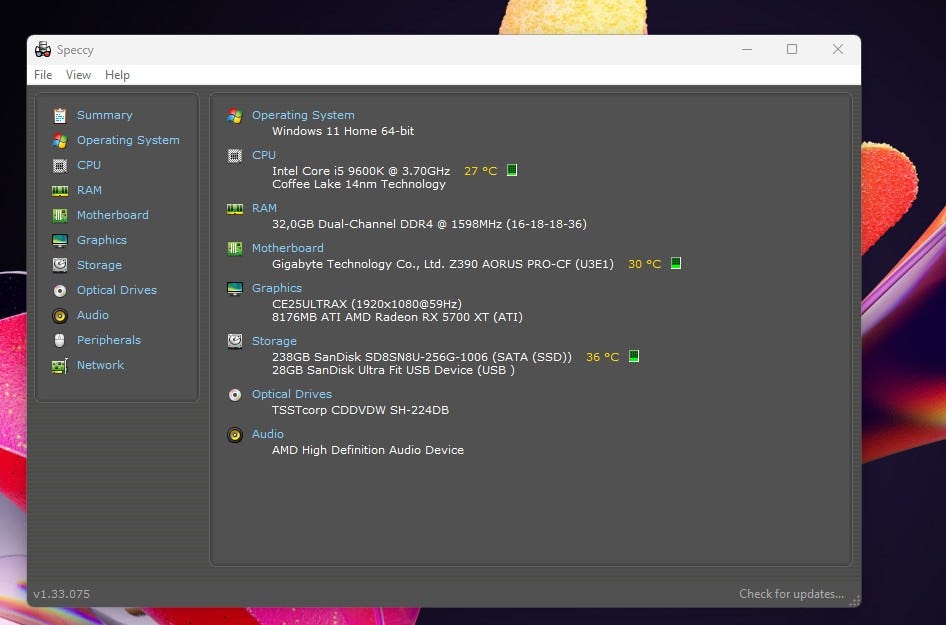Open the File menu
946x625 pixels.
tap(43, 75)
